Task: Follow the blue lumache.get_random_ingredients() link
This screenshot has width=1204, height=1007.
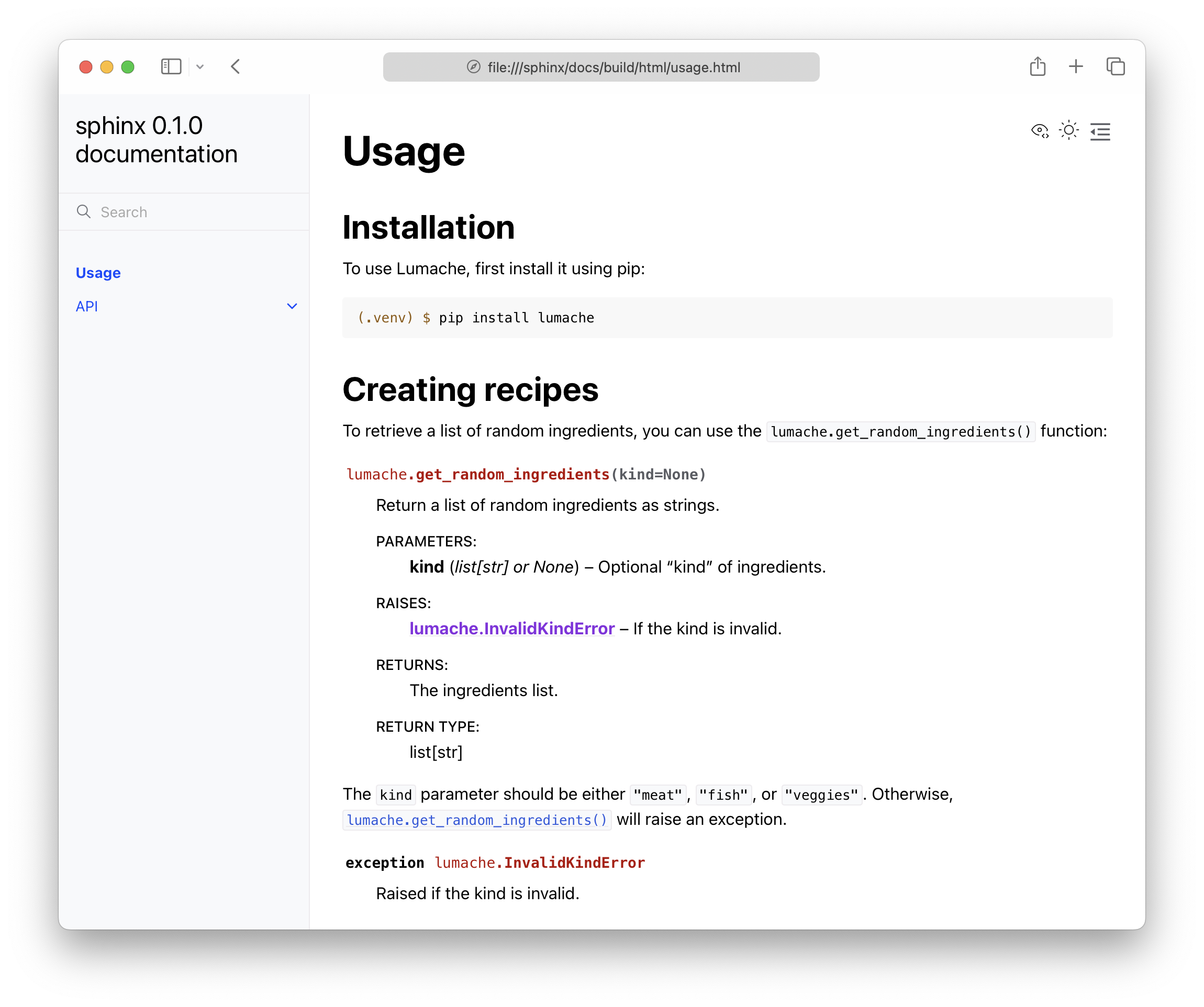Action: pyautogui.click(x=476, y=820)
